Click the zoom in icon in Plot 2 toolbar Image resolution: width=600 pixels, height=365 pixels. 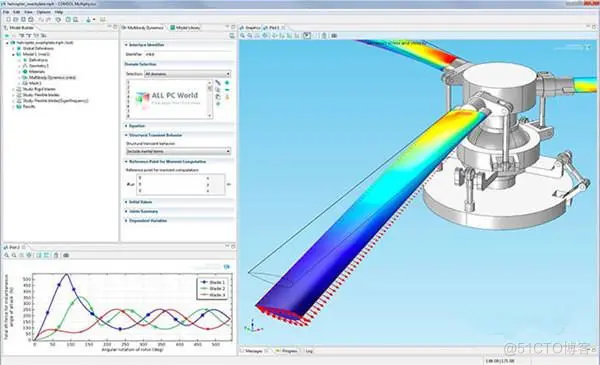(7, 255)
